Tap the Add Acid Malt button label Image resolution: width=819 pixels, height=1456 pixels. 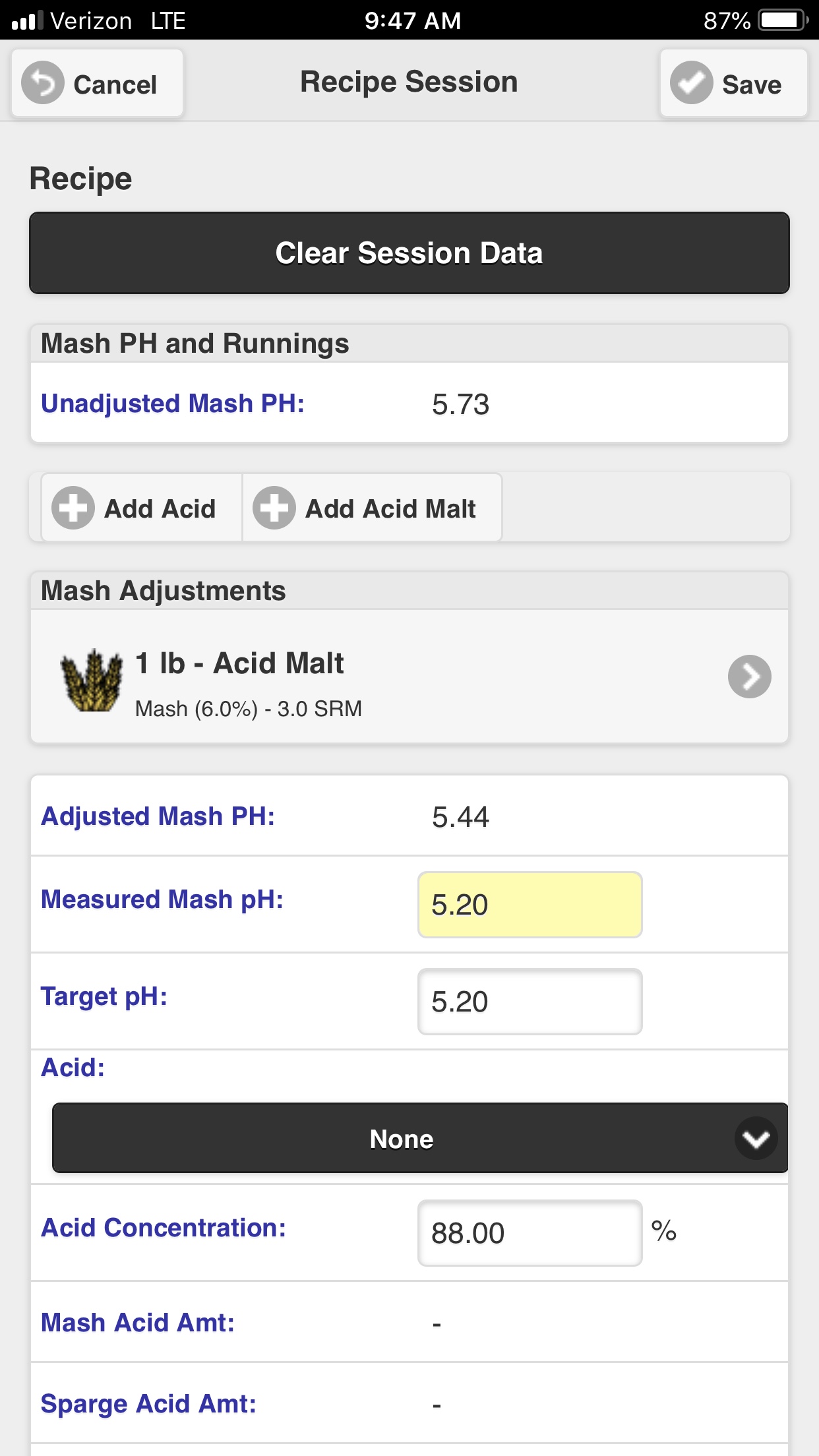click(390, 508)
